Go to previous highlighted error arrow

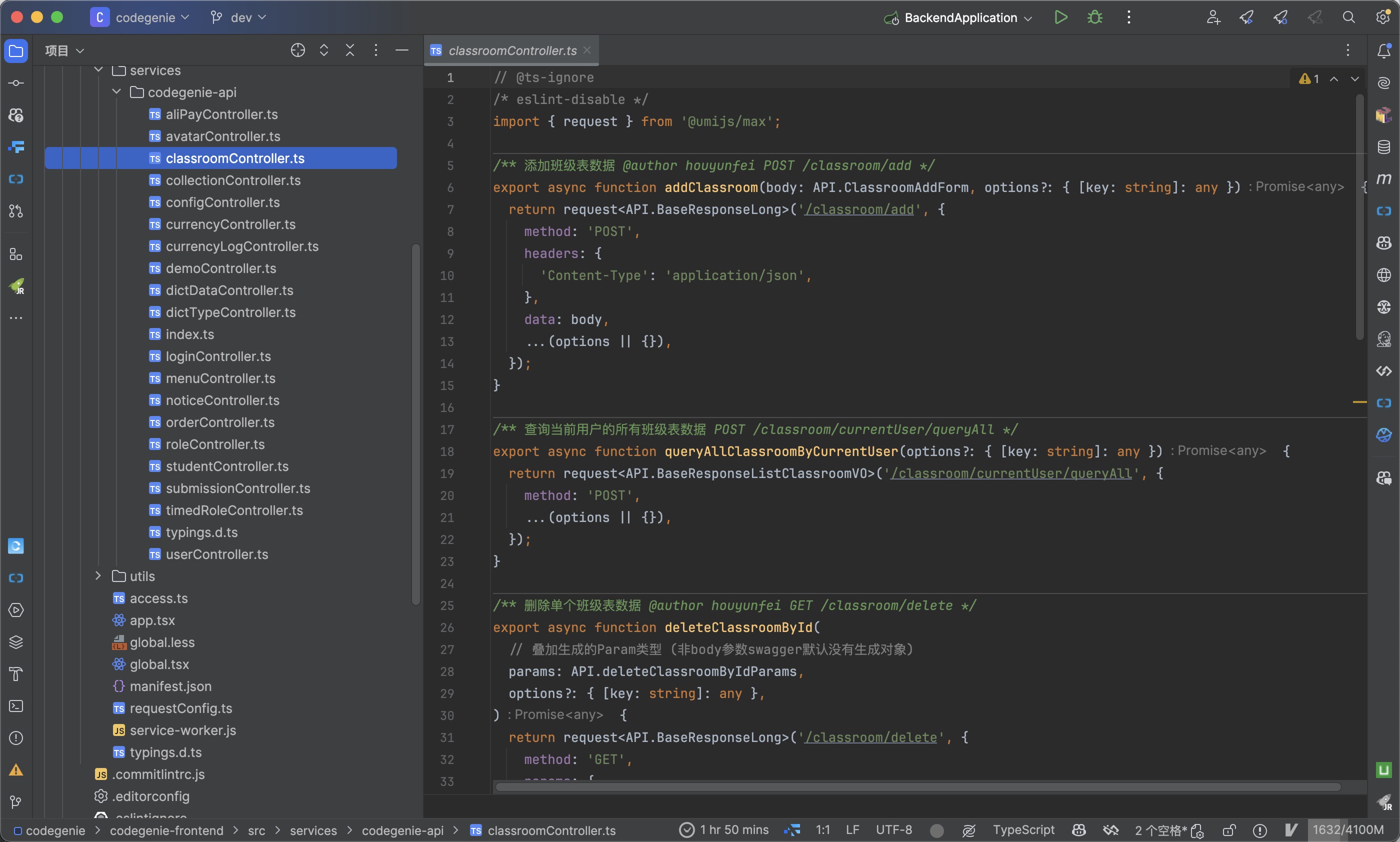point(1334,79)
